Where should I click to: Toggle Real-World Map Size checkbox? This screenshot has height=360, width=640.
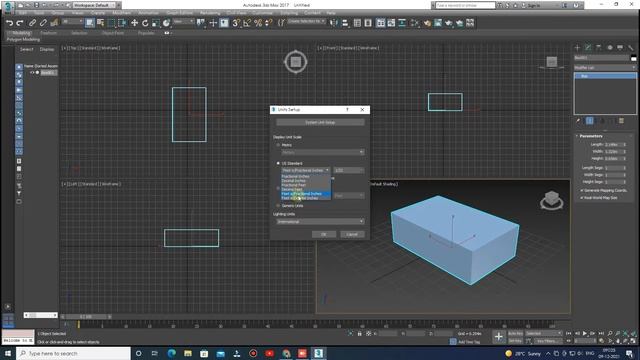(x=582, y=198)
